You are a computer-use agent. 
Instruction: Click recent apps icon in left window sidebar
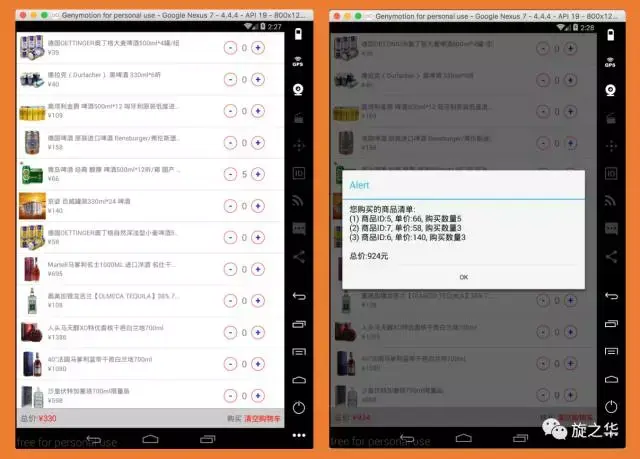pos(299,324)
